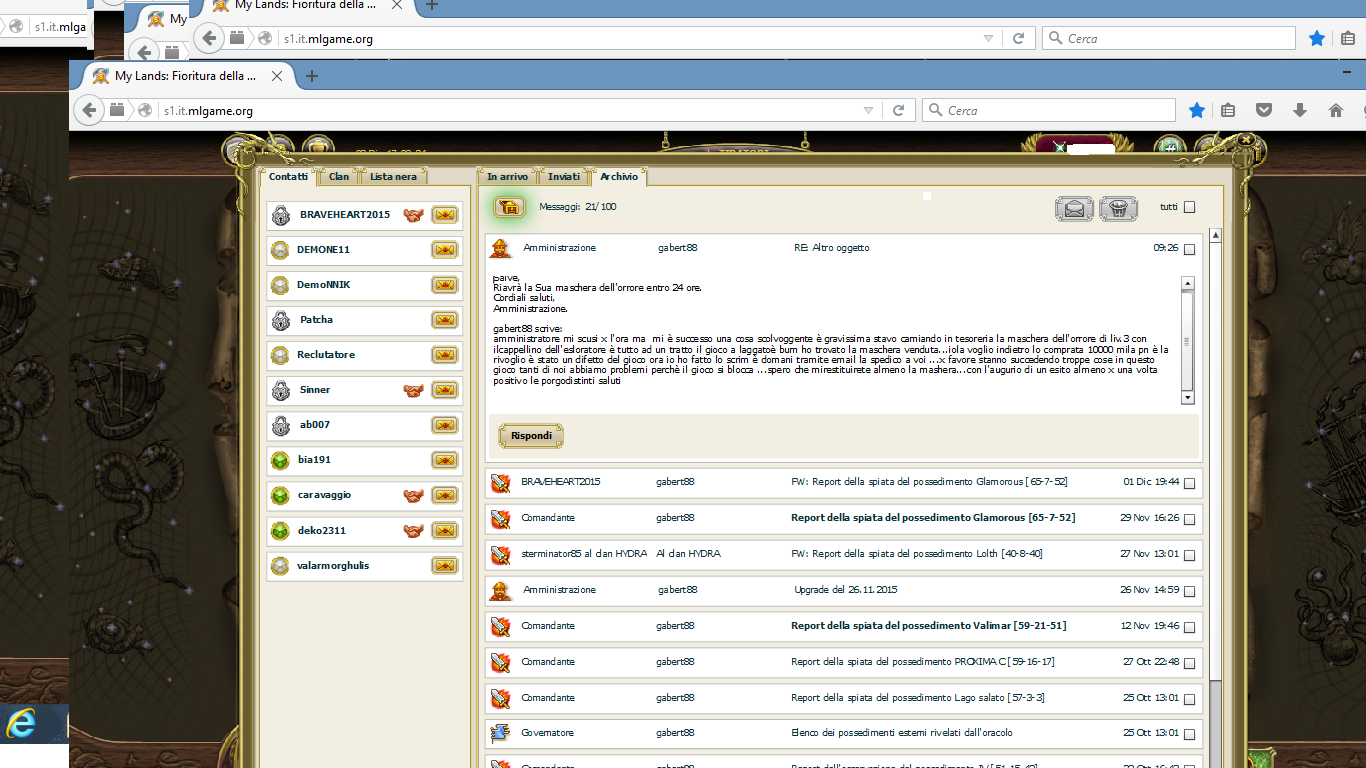Viewport: 1366px width, 768px height.
Task: Click envelope icon next to BRAVEHEART2015
Action: tap(444, 215)
